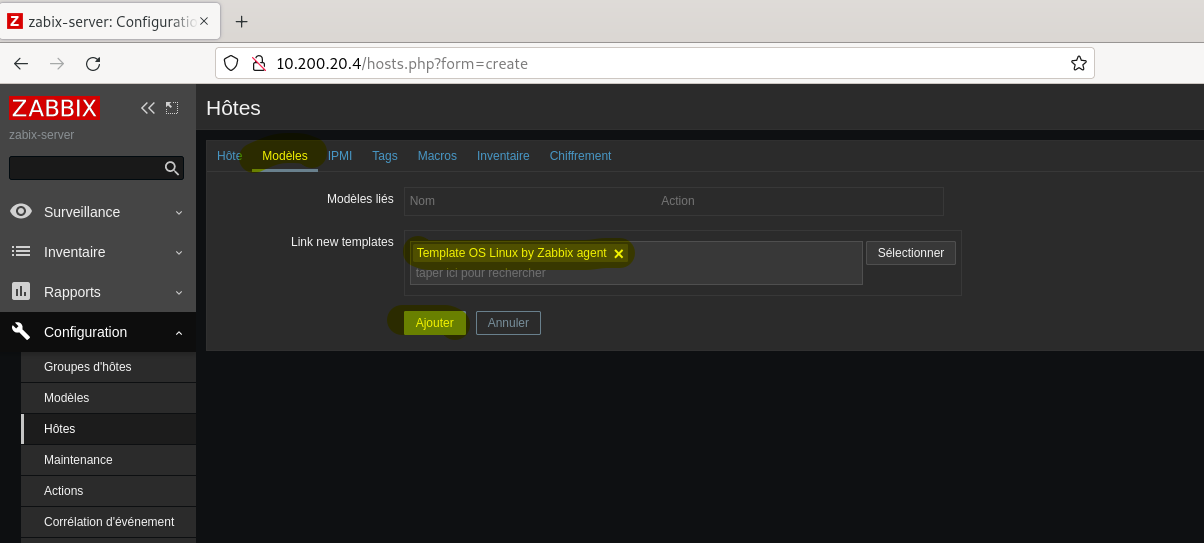Open a new browser tab
The image size is (1204, 543).
(x=241, y=22)
